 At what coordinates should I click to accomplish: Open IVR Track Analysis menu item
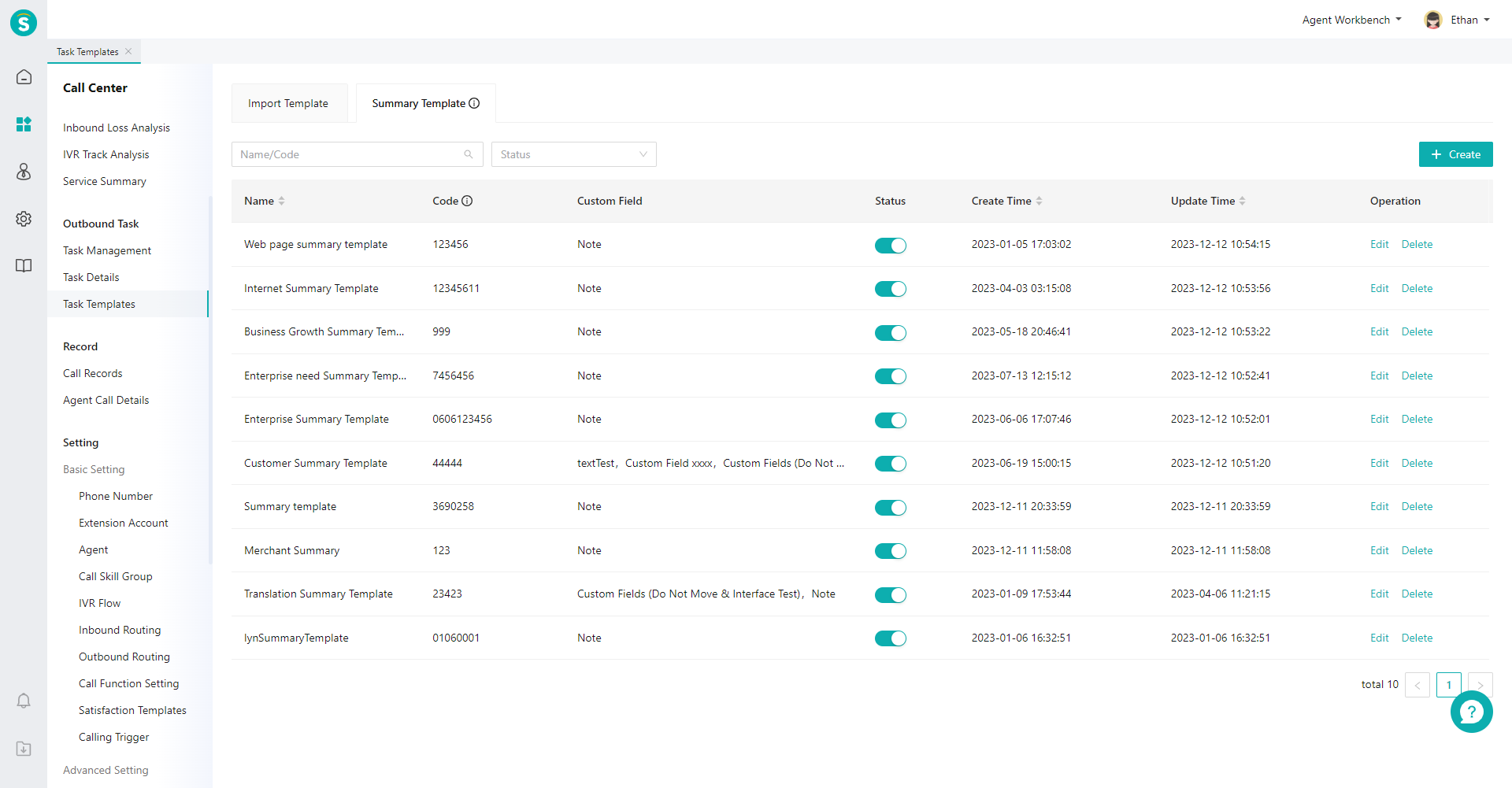(106, 154)
